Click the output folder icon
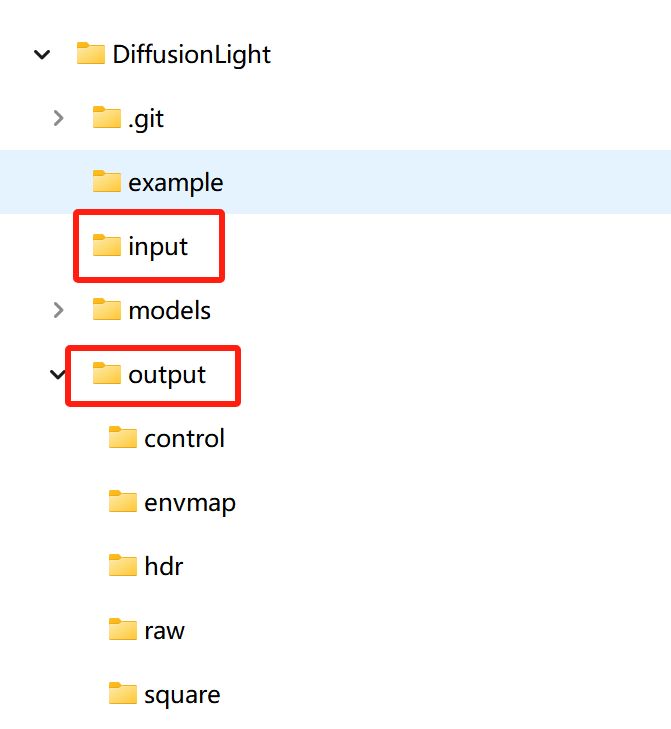 tap(106, 374)
